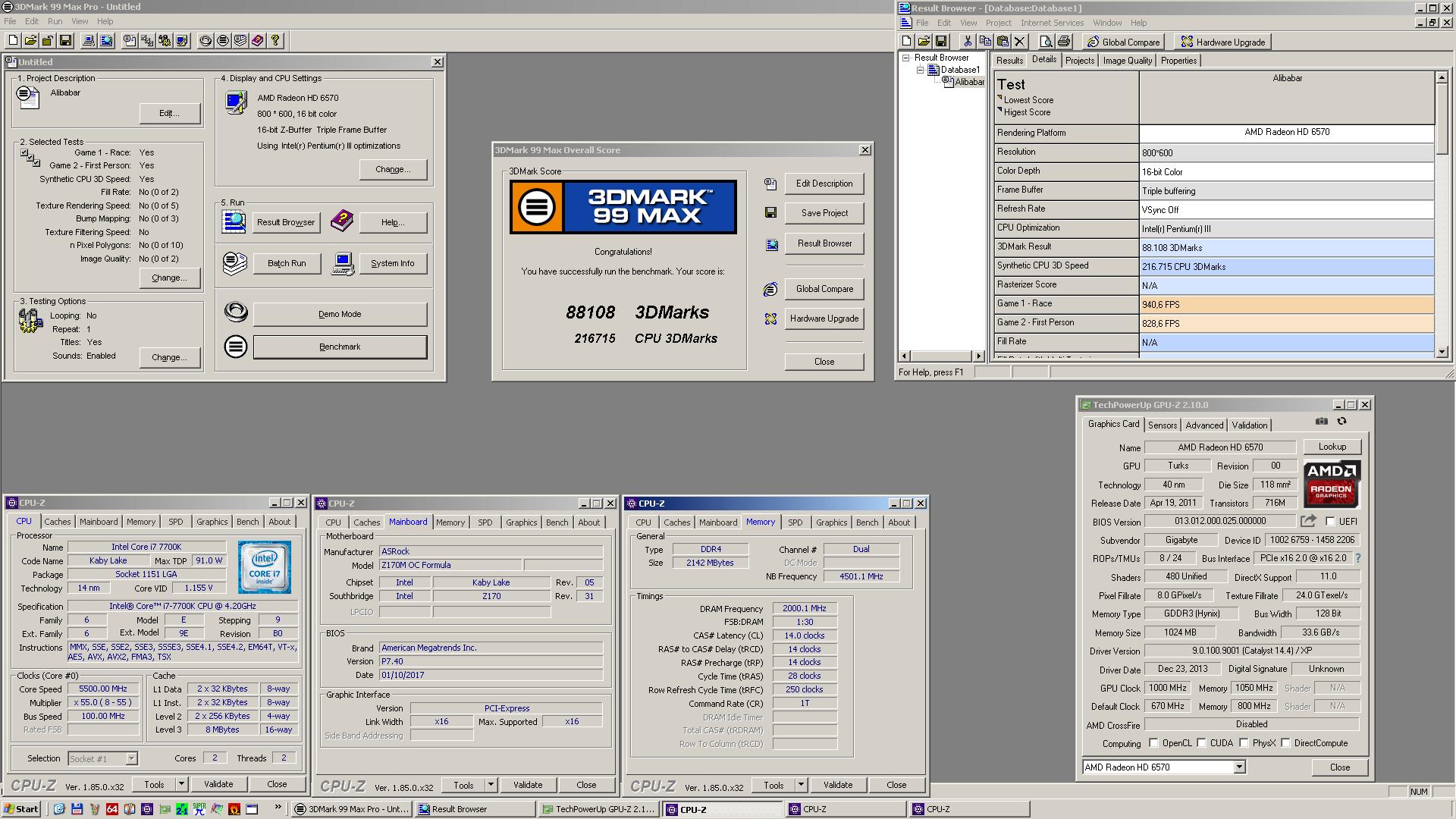Click the Global Compare button in Result Browser toolbar

pos(1122,42)
